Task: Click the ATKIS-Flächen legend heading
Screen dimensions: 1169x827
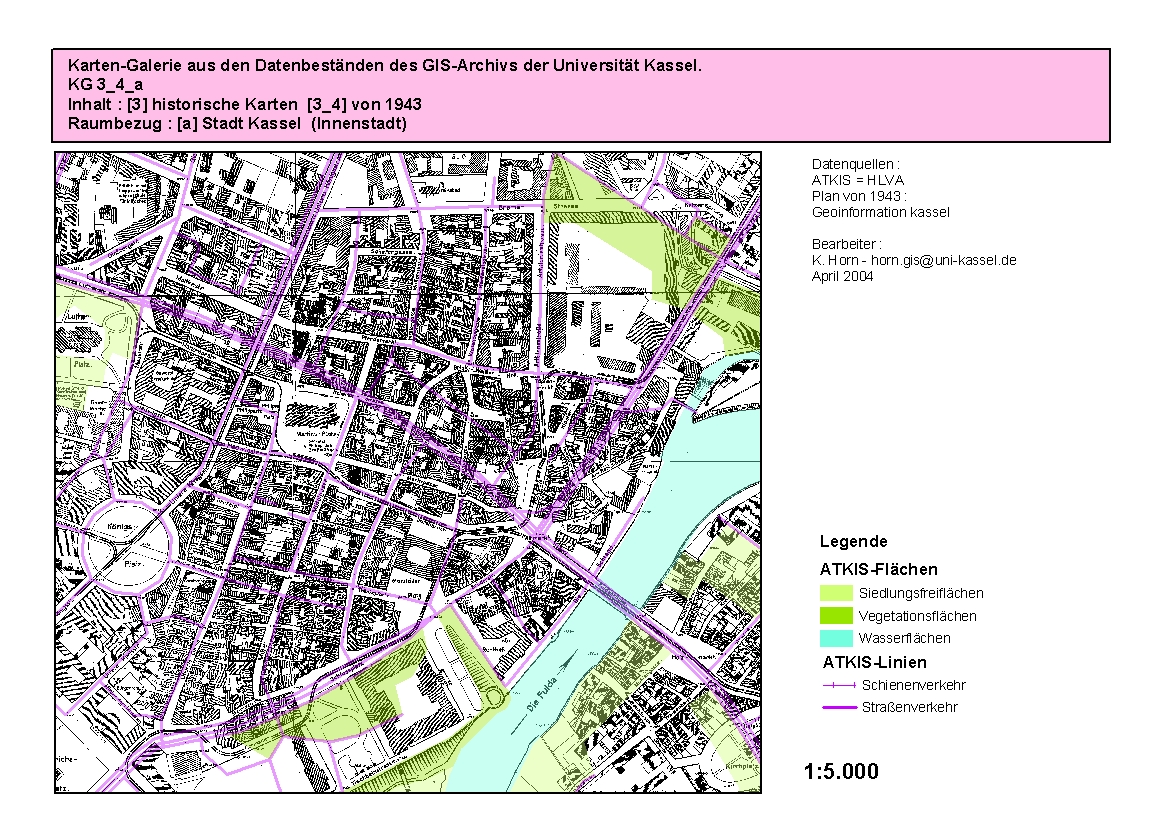Action: click(879, 569)
